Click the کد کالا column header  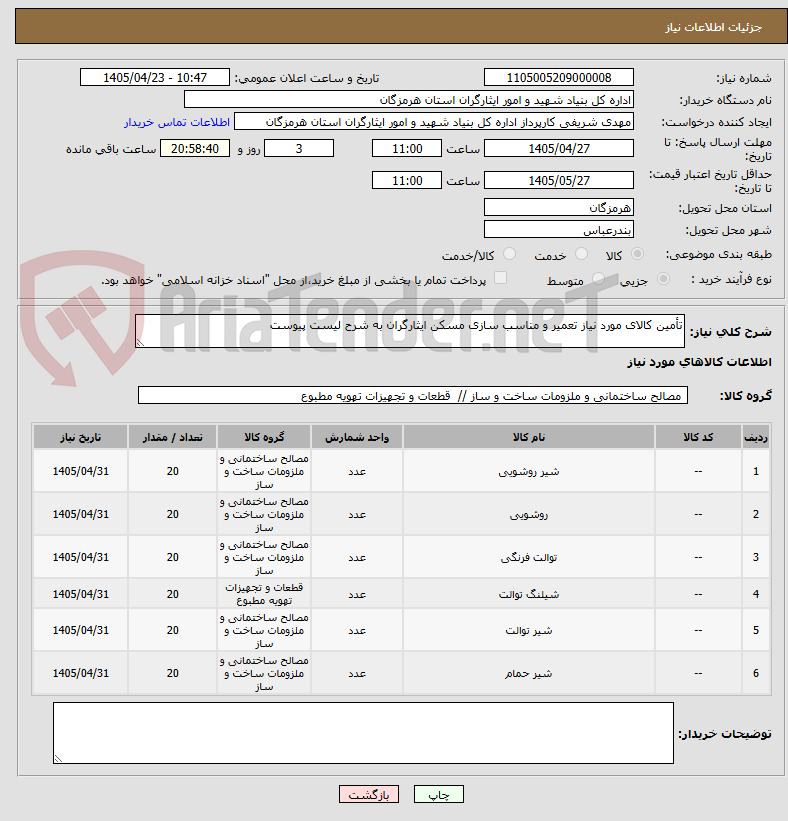pyautogui.click(x=698, y=437)
